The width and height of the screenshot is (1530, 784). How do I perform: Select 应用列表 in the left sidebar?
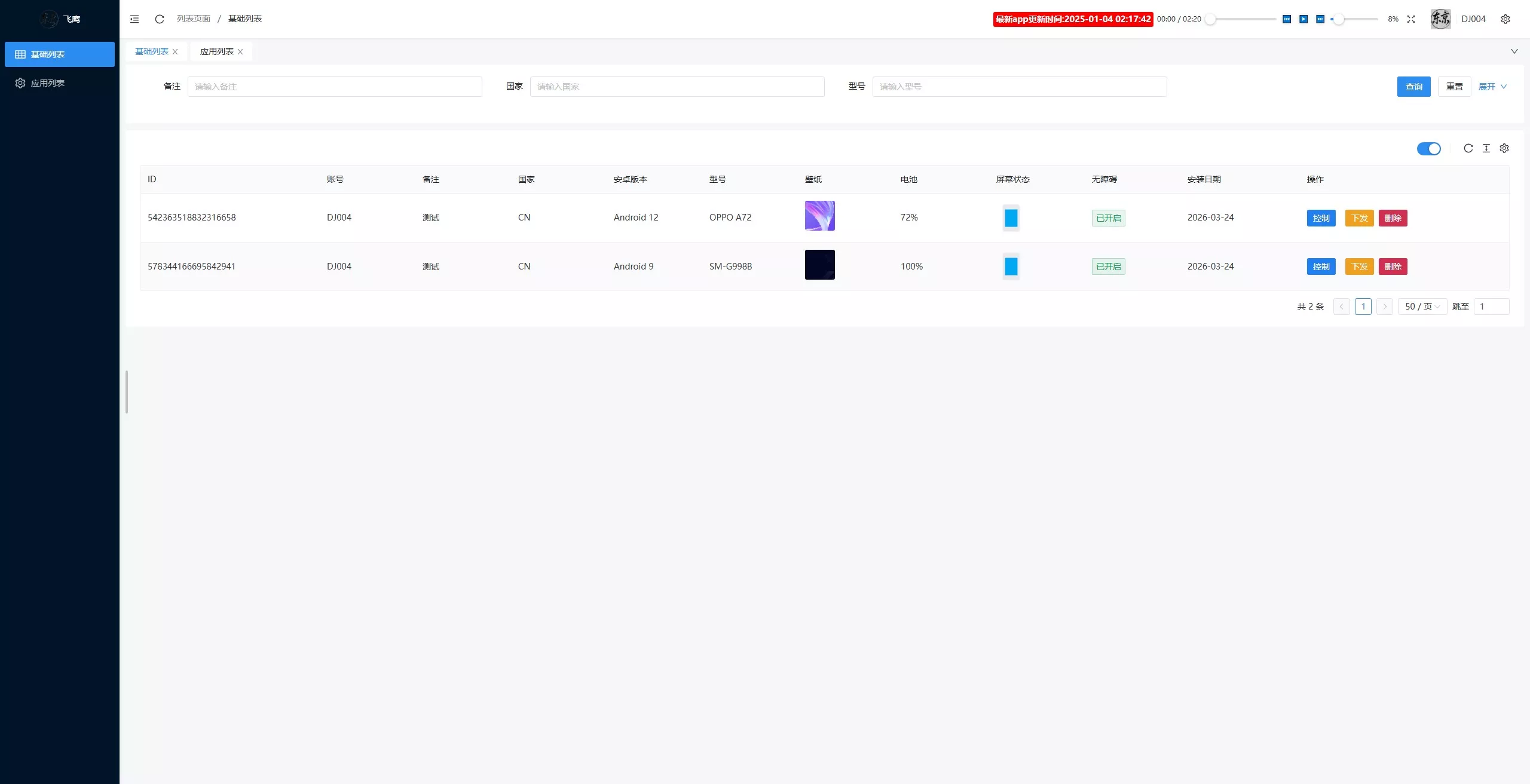coord(48,82)
